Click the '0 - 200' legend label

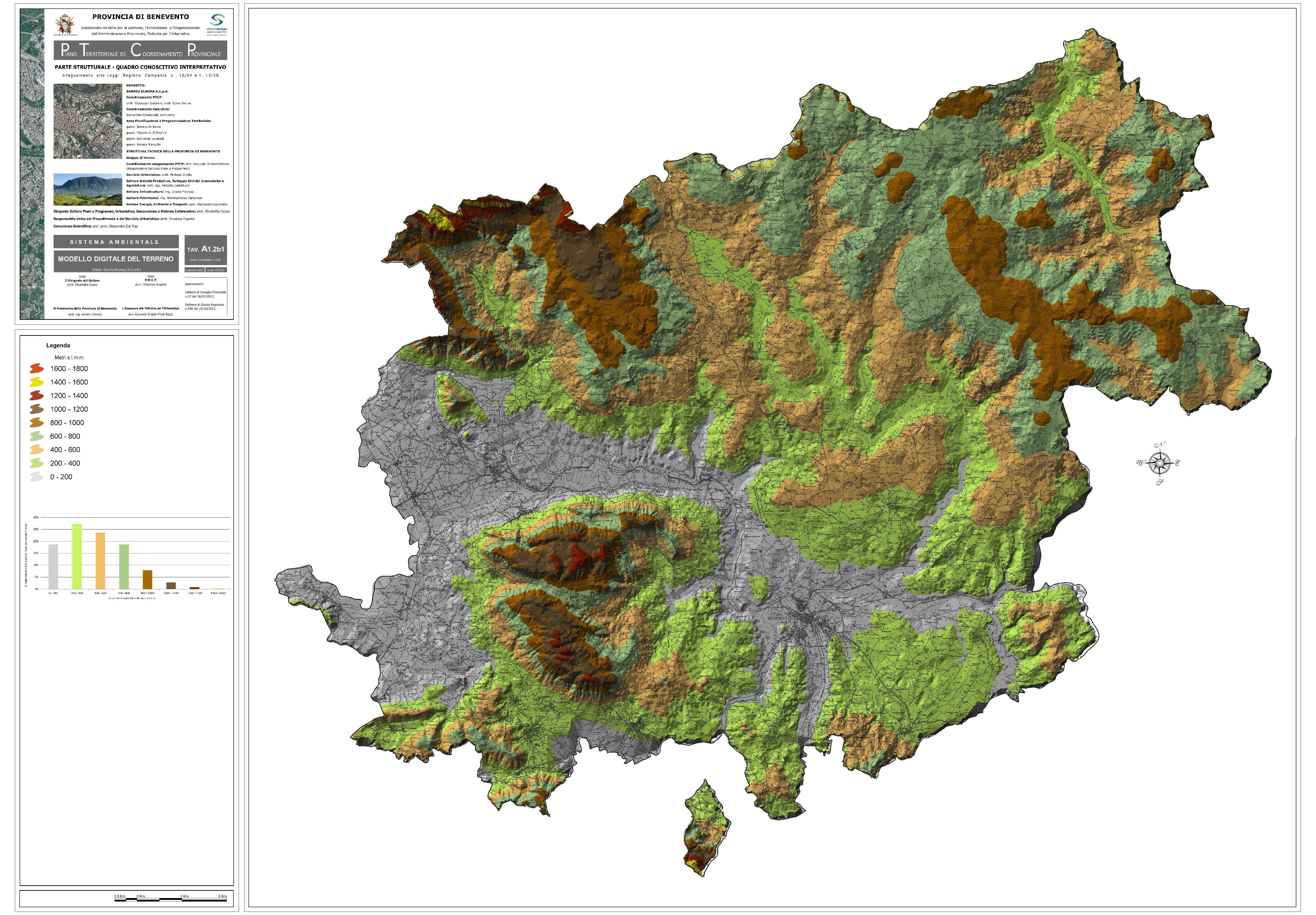click(x=61, y=477)
